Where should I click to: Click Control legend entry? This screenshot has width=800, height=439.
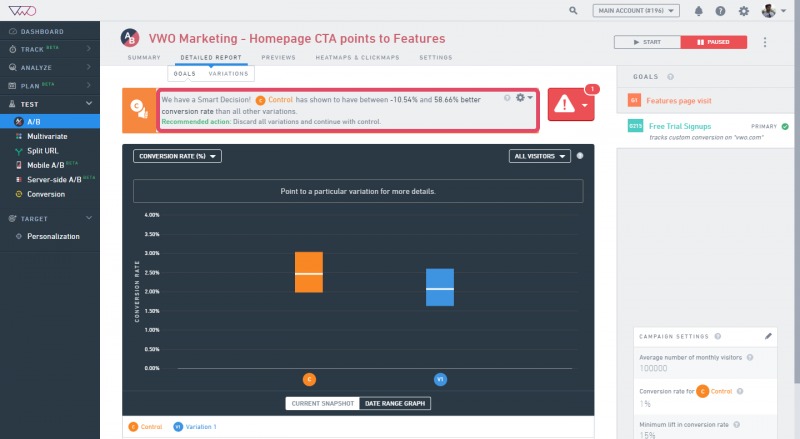145,427
